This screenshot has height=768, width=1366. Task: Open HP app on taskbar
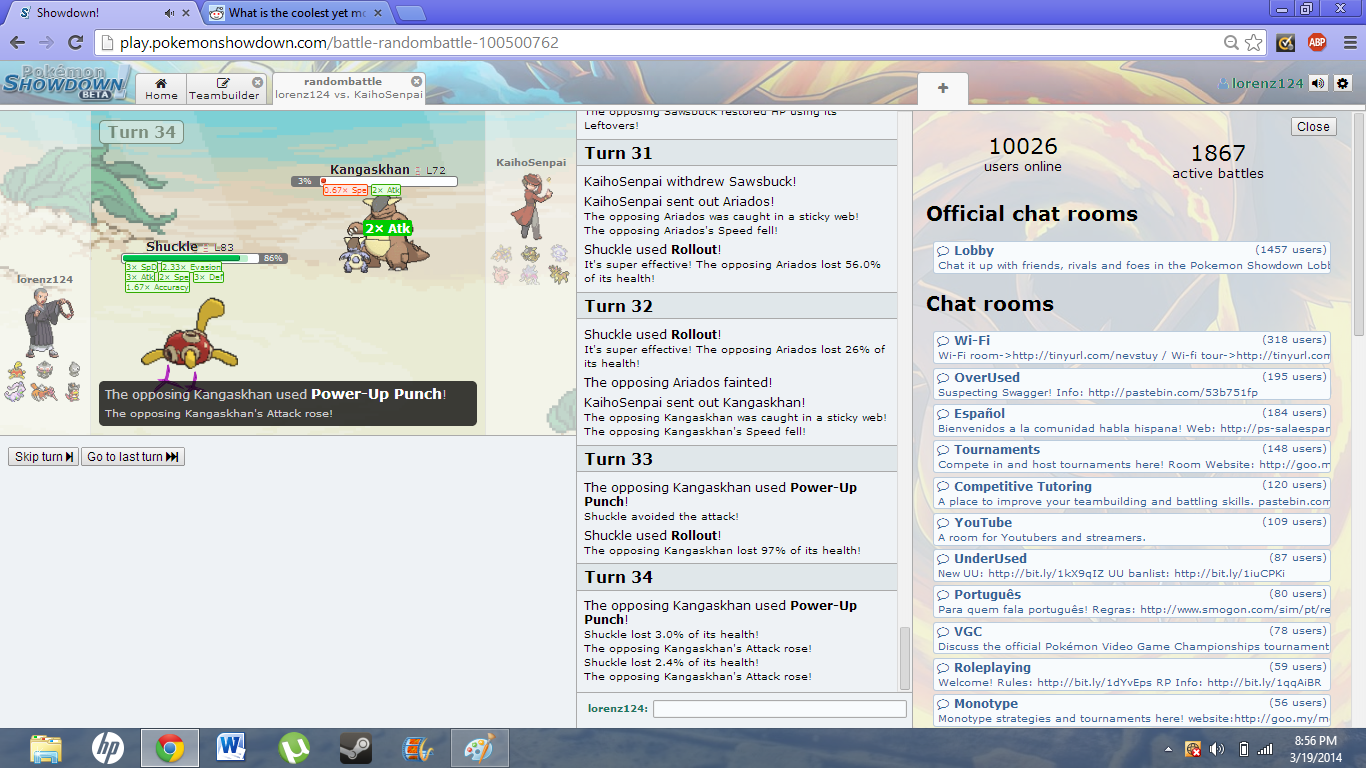click(x=108, y=747)
